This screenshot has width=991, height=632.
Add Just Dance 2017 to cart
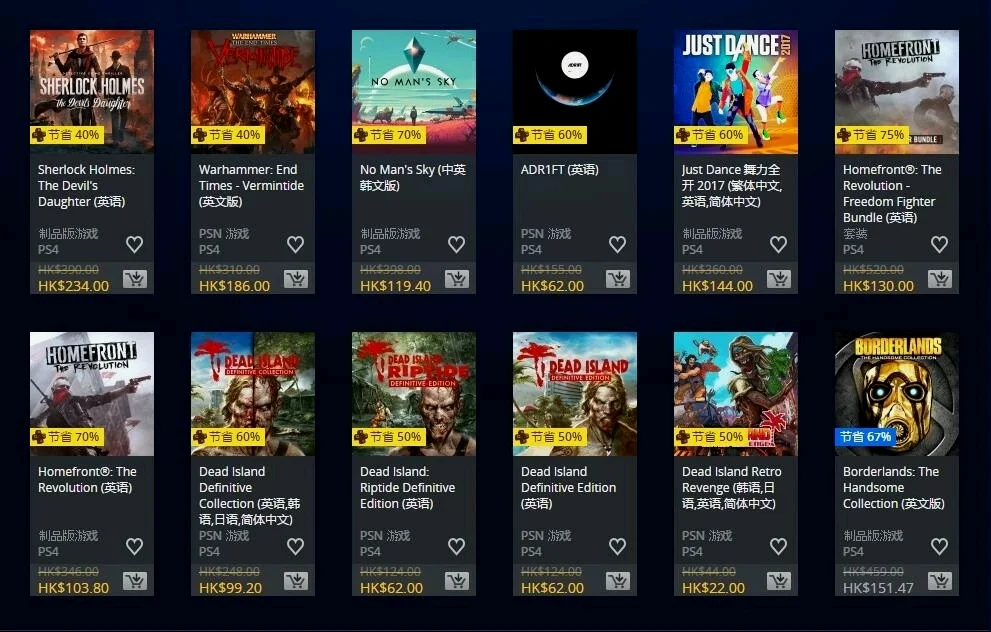click(x=779, y=279)
